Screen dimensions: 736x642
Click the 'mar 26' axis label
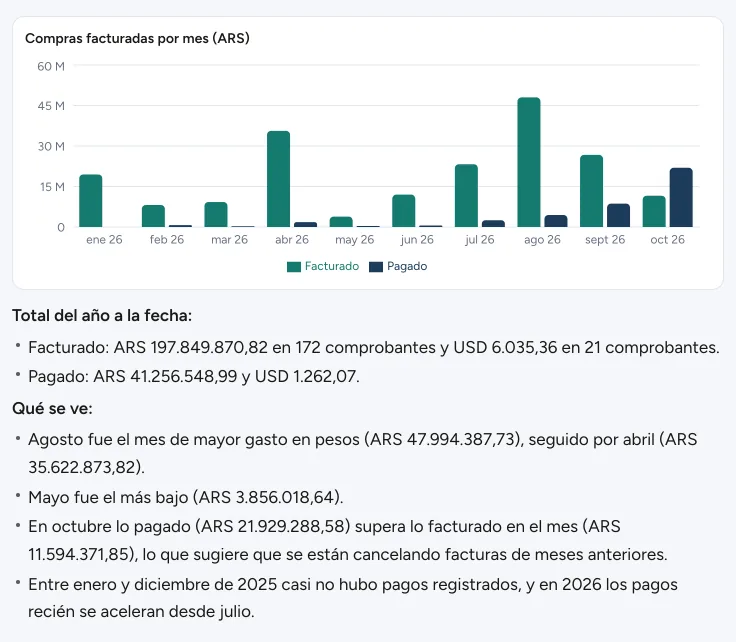[229, 240]
